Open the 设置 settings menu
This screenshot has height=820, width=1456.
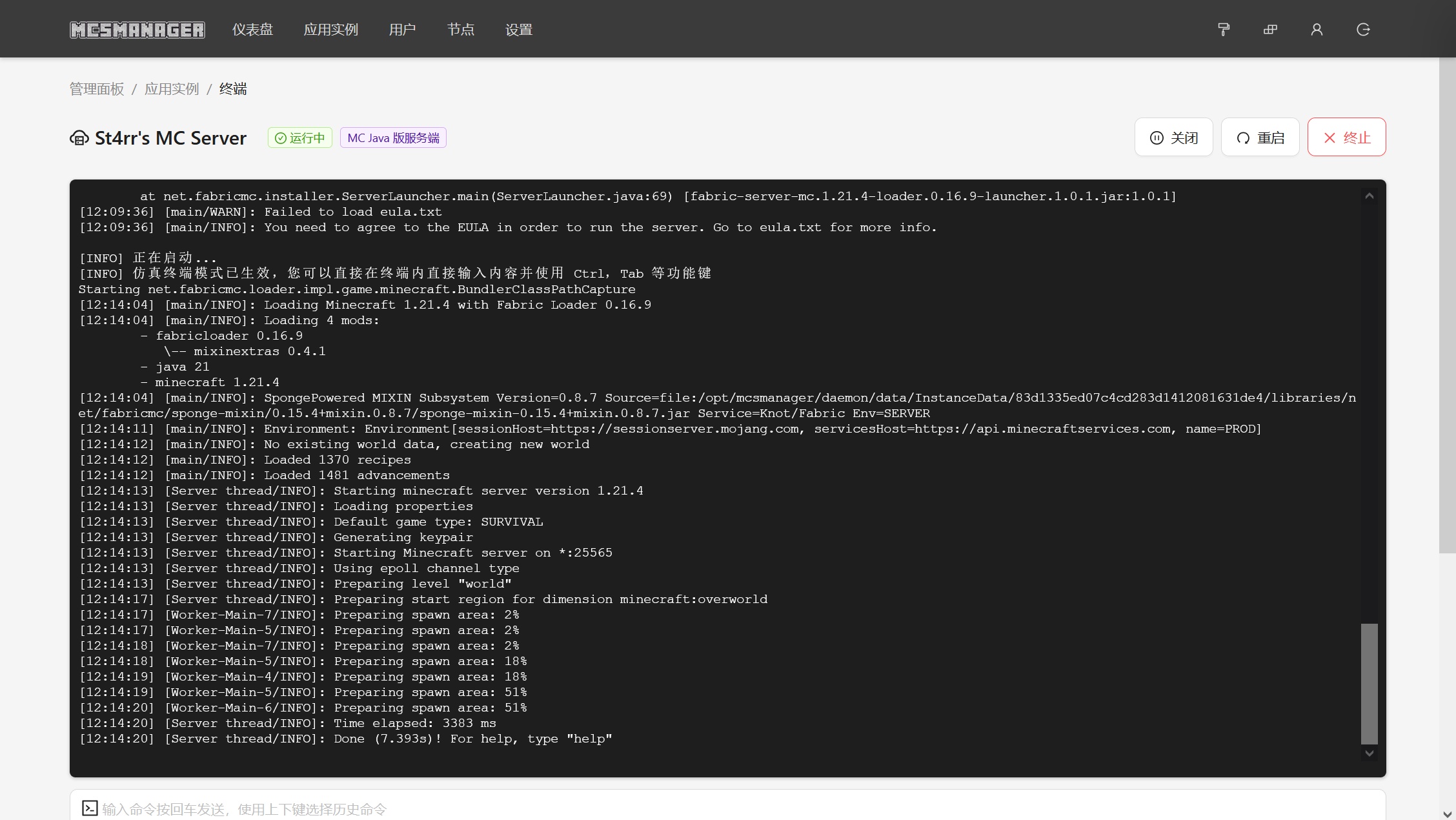[519, 30]
